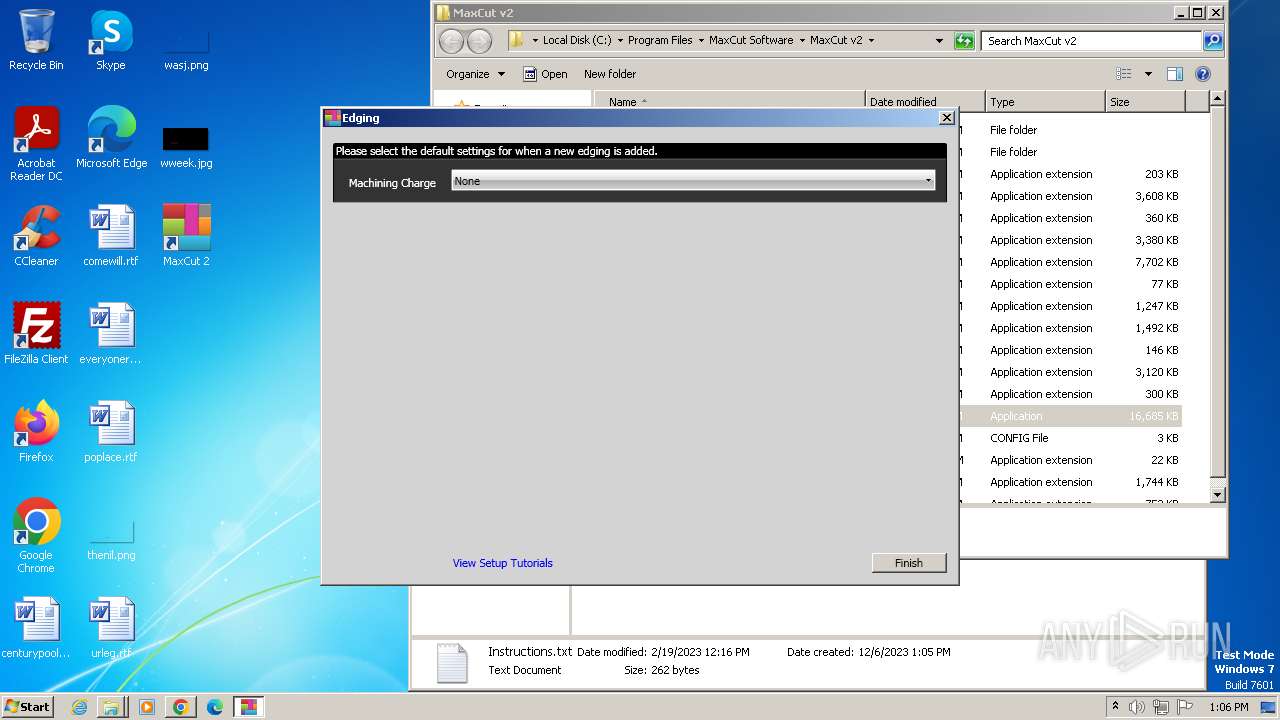
Task: Toggle the Explorer preview pane
Action: coord(1175,74)
